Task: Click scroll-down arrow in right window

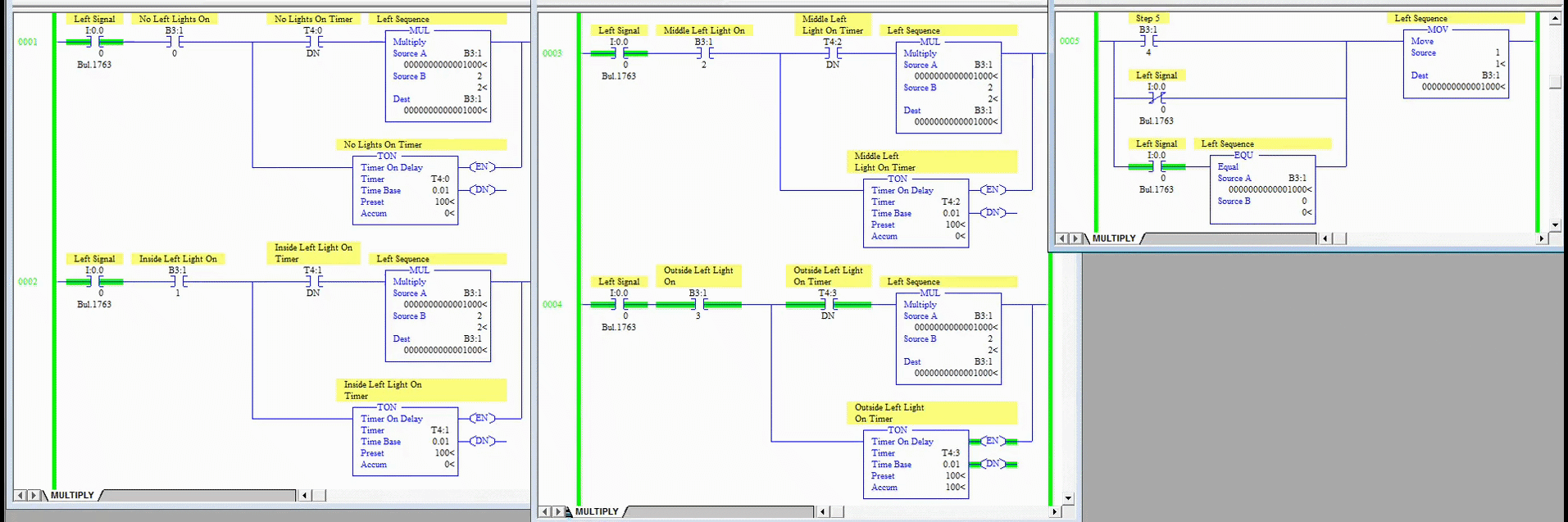Action: pyautogui.click(x=1555, y=225)
